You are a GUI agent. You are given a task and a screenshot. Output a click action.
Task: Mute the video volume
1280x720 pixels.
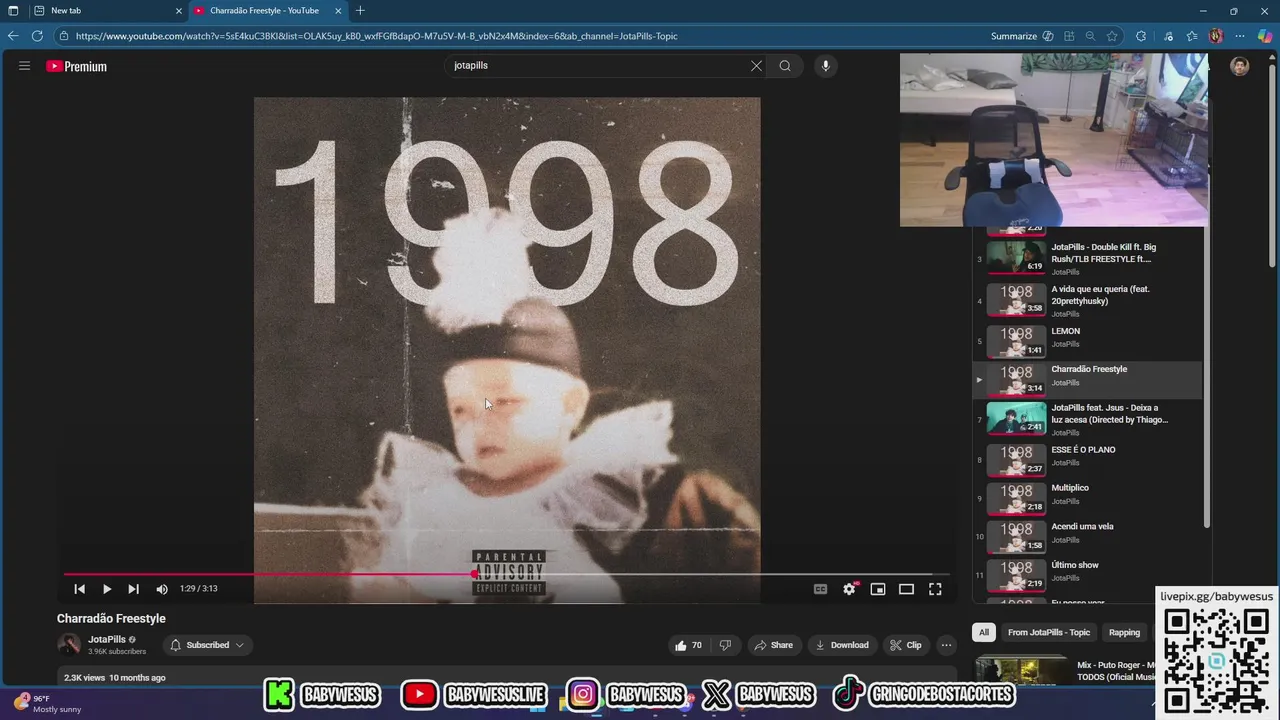[162, 589]
